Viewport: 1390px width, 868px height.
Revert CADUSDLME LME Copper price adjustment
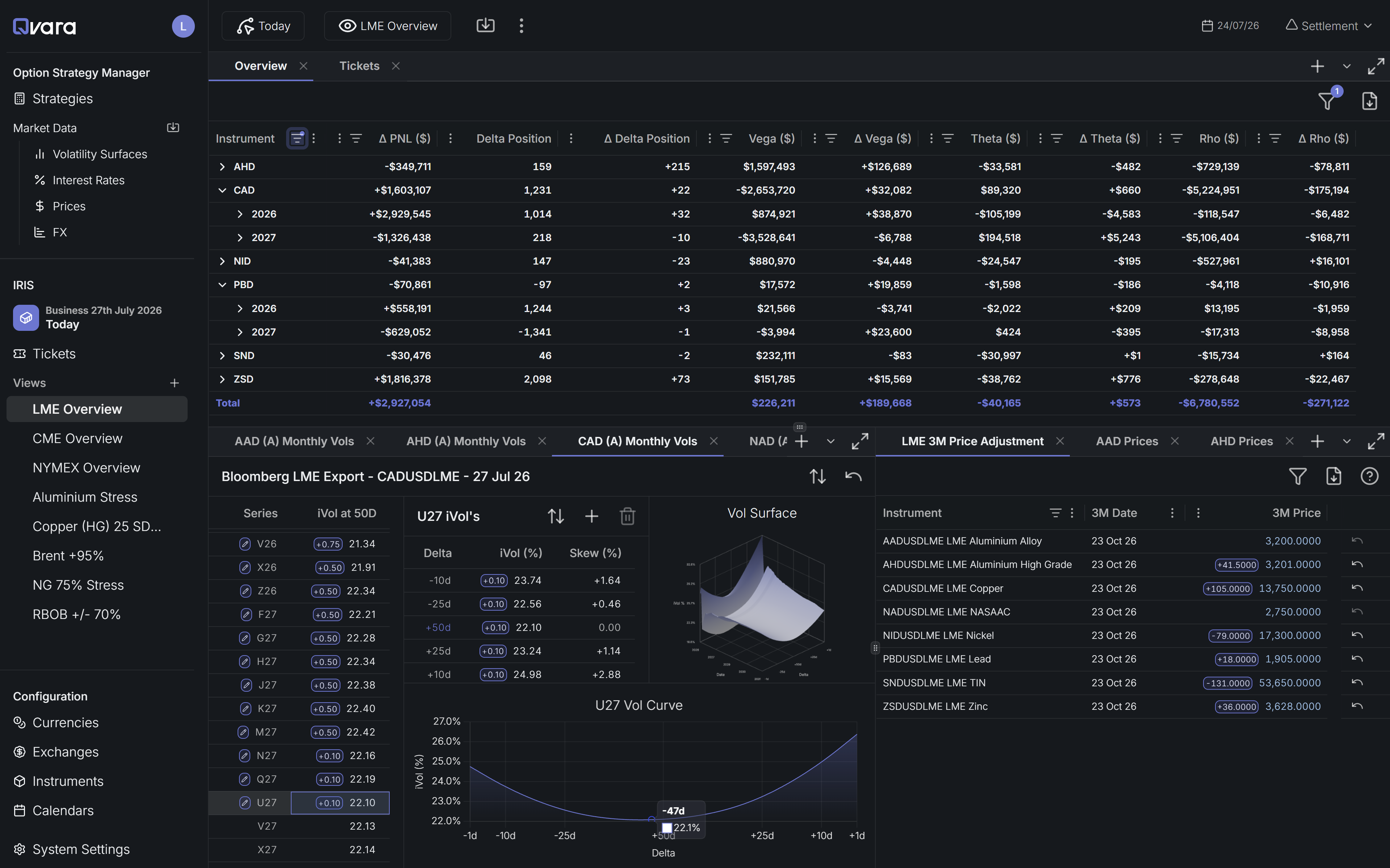(x=1357, y=588)
